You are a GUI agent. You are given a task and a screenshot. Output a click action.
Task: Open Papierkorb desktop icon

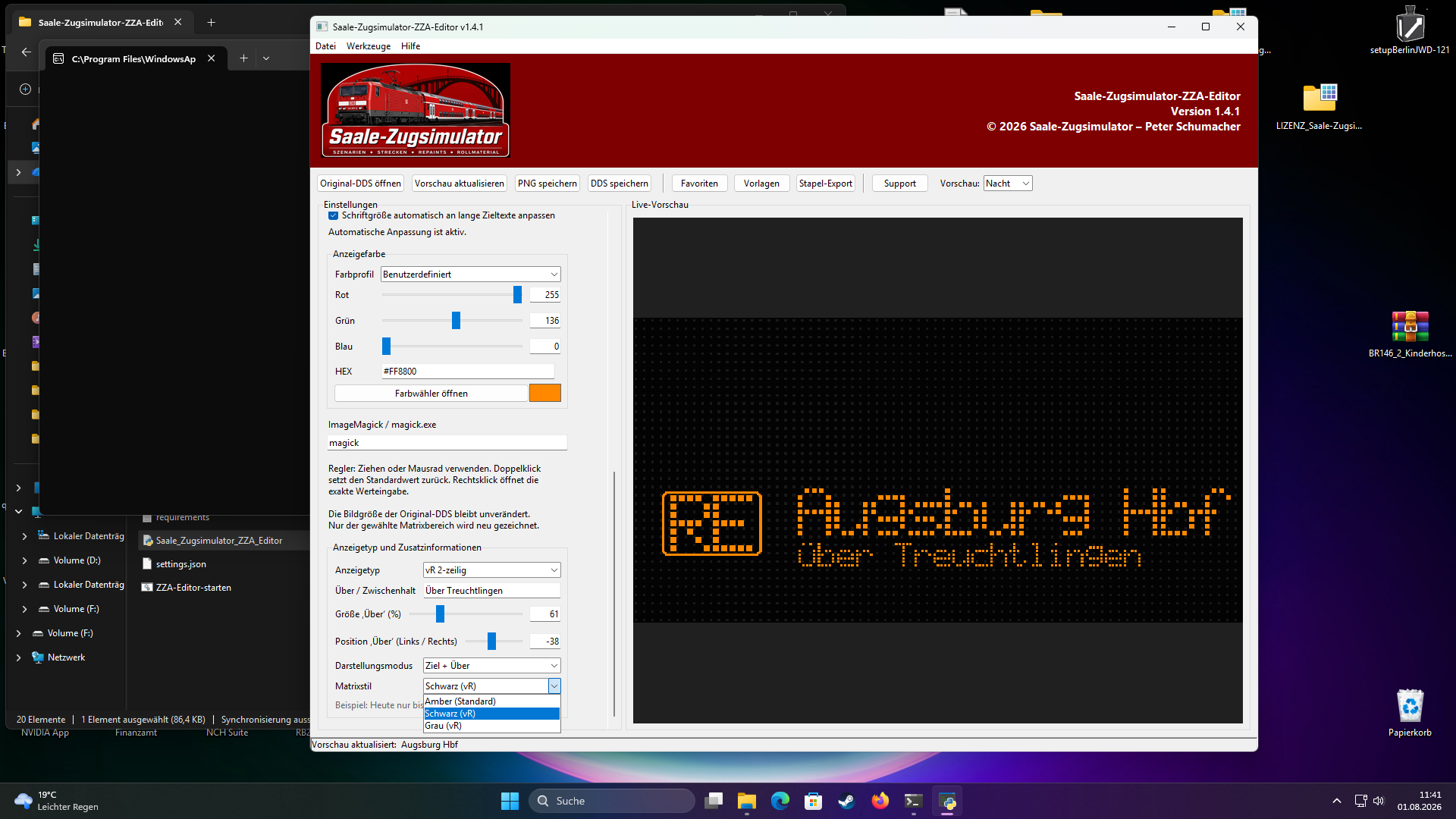click(x=1410, y=713)
